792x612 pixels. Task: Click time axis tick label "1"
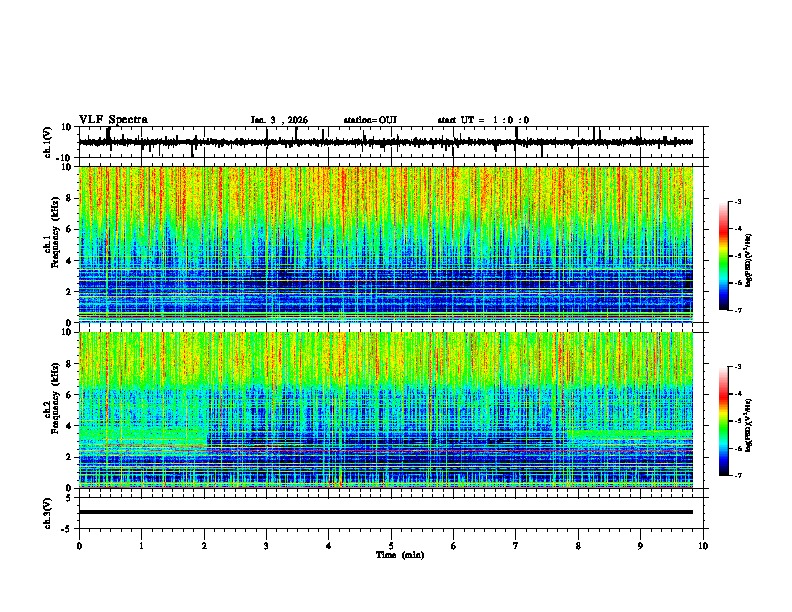[x=141, y=546]
